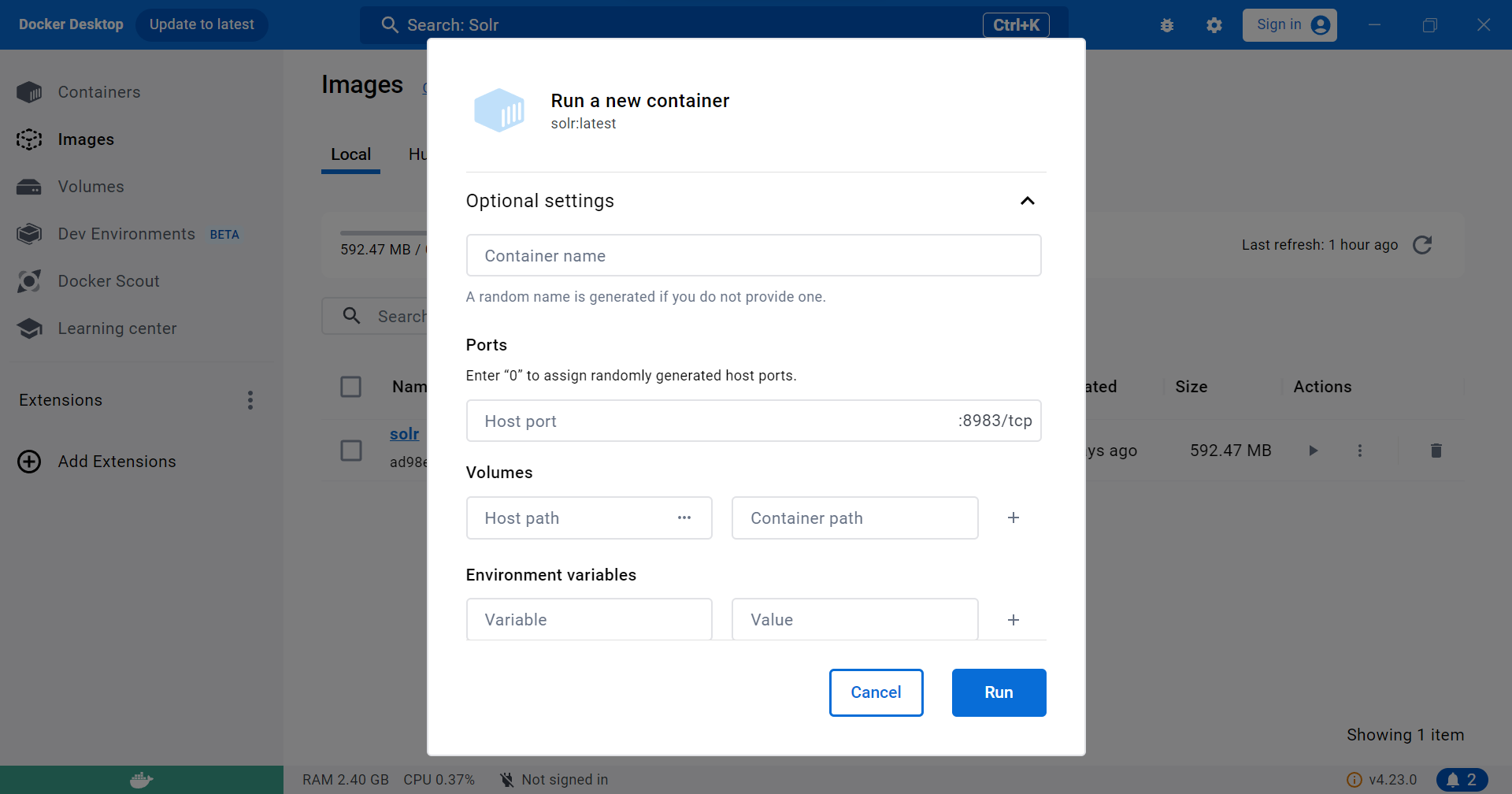Click Last refresh: 1 hour ago text
Image resolution: width=1512 pixels, height=794 pixels.
[x=1320, y=245]
